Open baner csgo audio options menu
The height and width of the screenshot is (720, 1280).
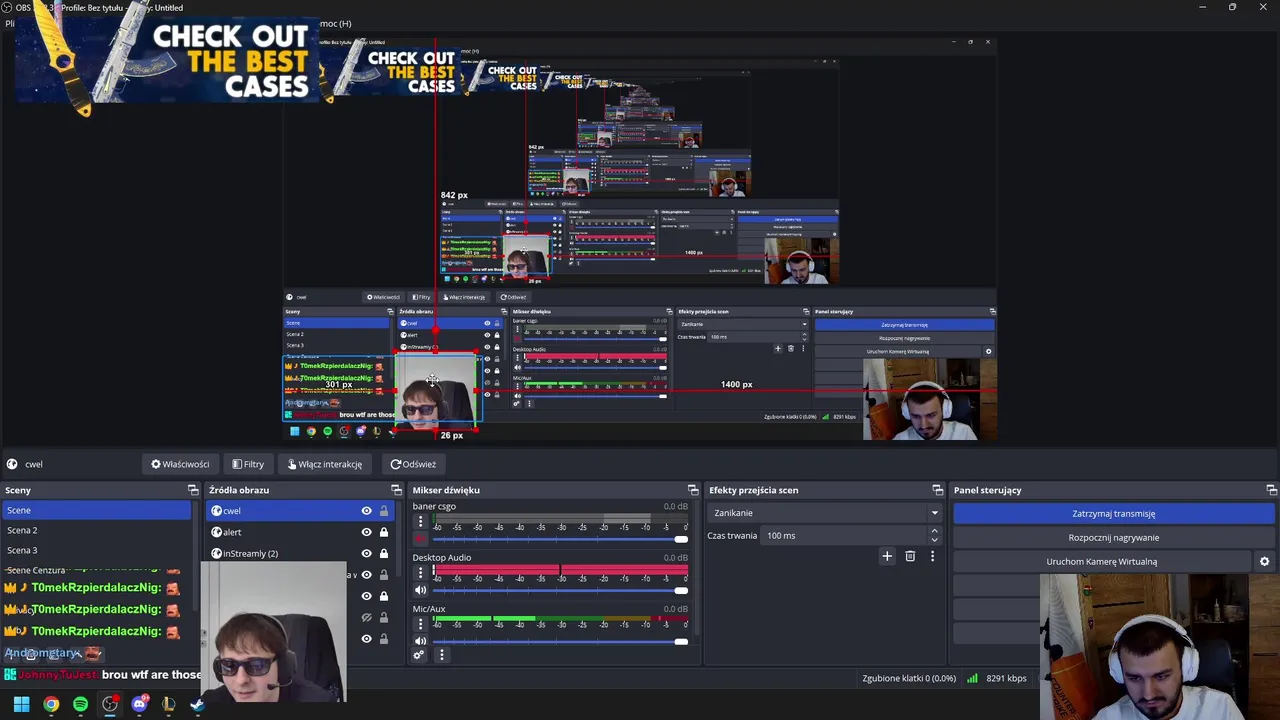[420, 521]
